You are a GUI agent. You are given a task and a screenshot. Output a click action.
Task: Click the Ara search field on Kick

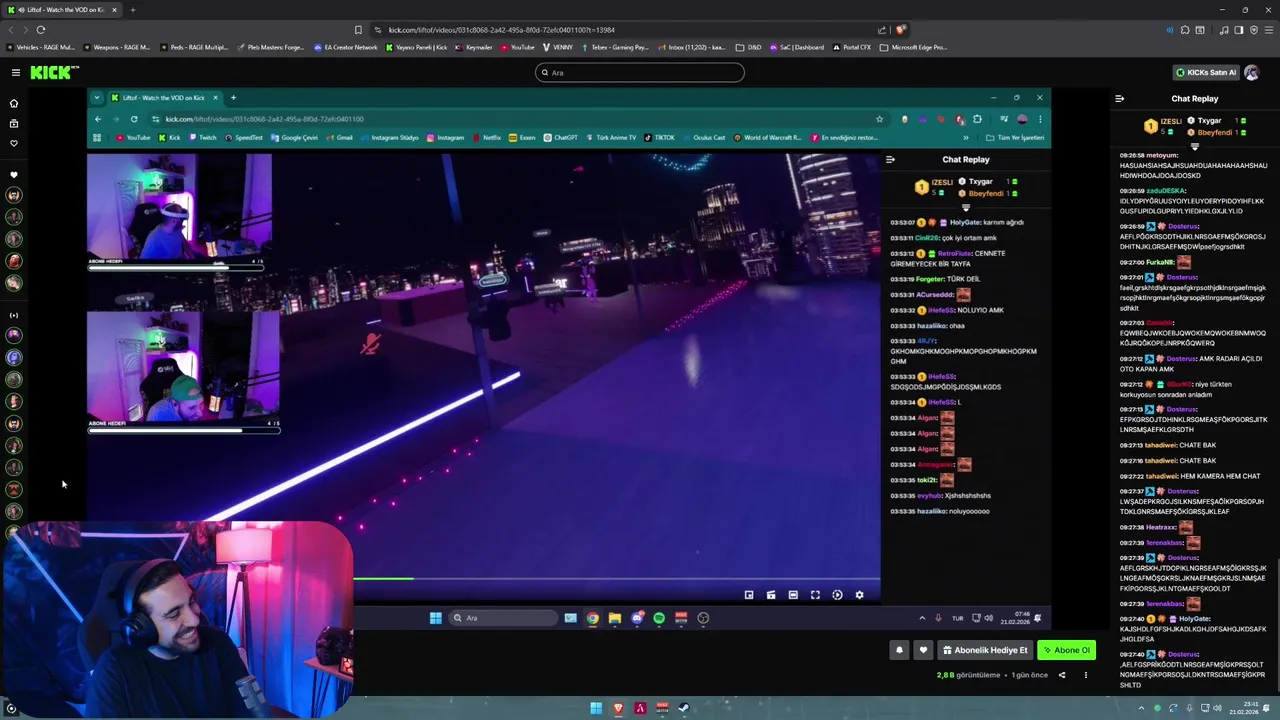coord(640,72)
